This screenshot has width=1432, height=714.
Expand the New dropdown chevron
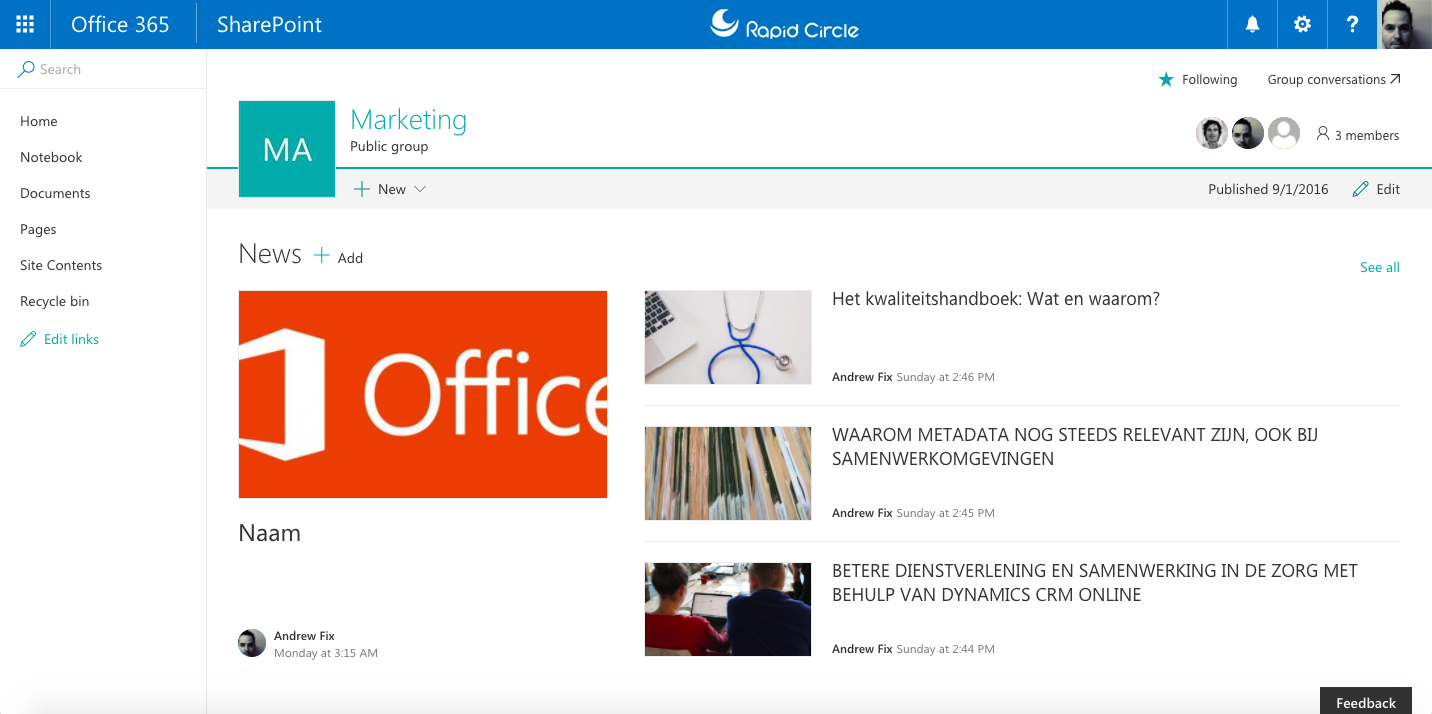point(420,189)
